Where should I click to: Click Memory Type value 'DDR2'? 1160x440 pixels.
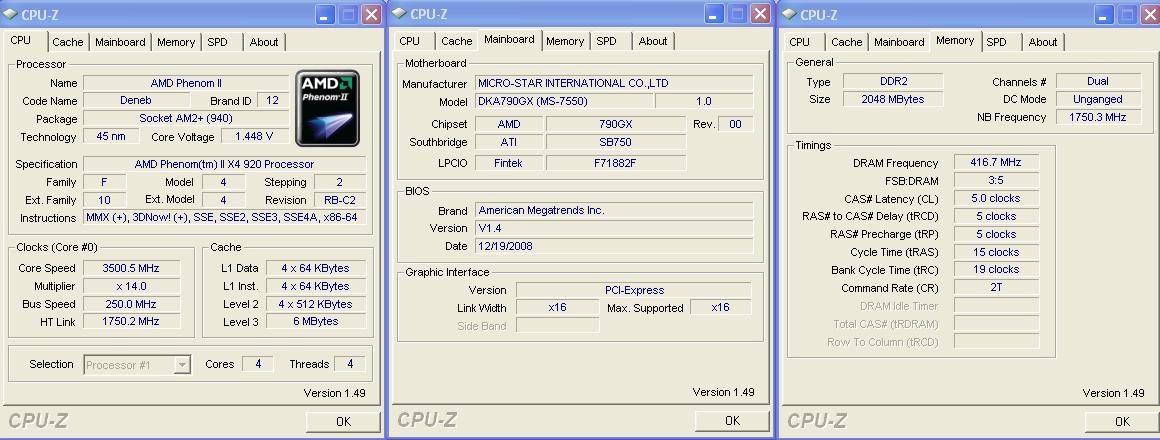pos(893,81)
